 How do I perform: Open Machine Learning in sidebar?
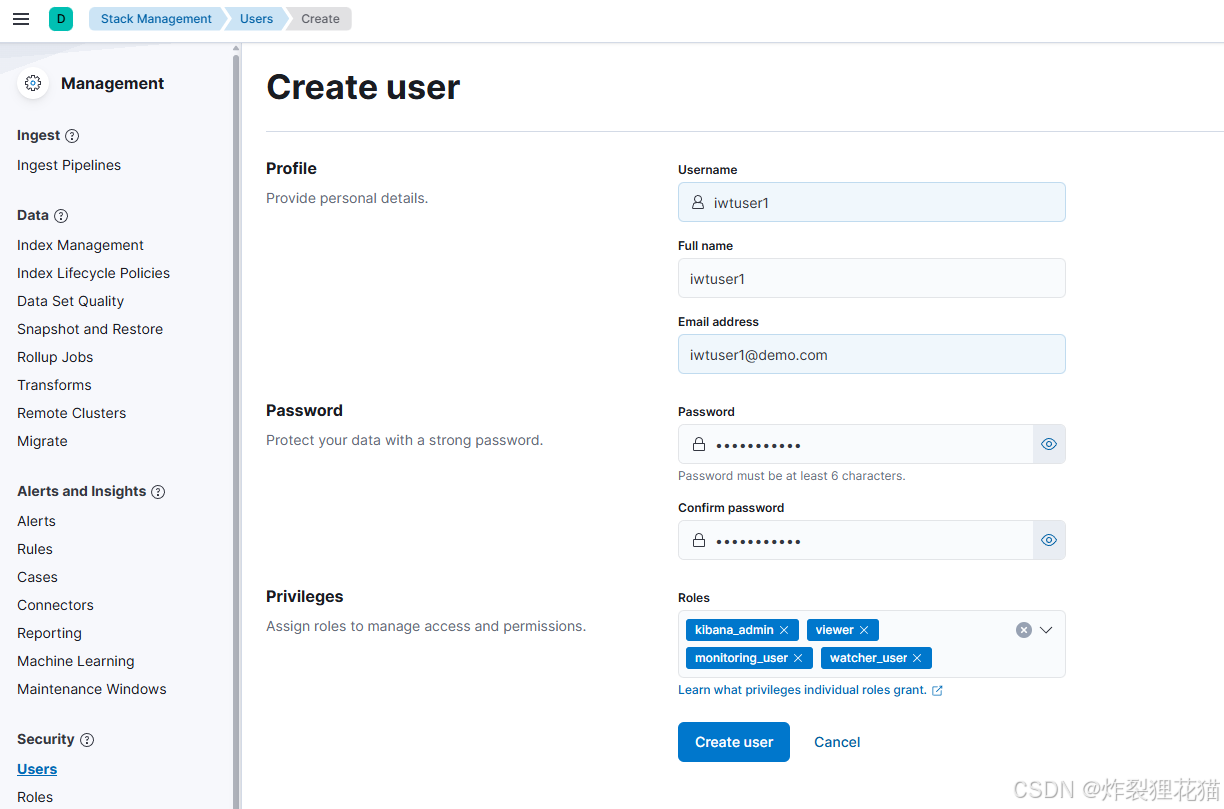[x=75, y=661]
